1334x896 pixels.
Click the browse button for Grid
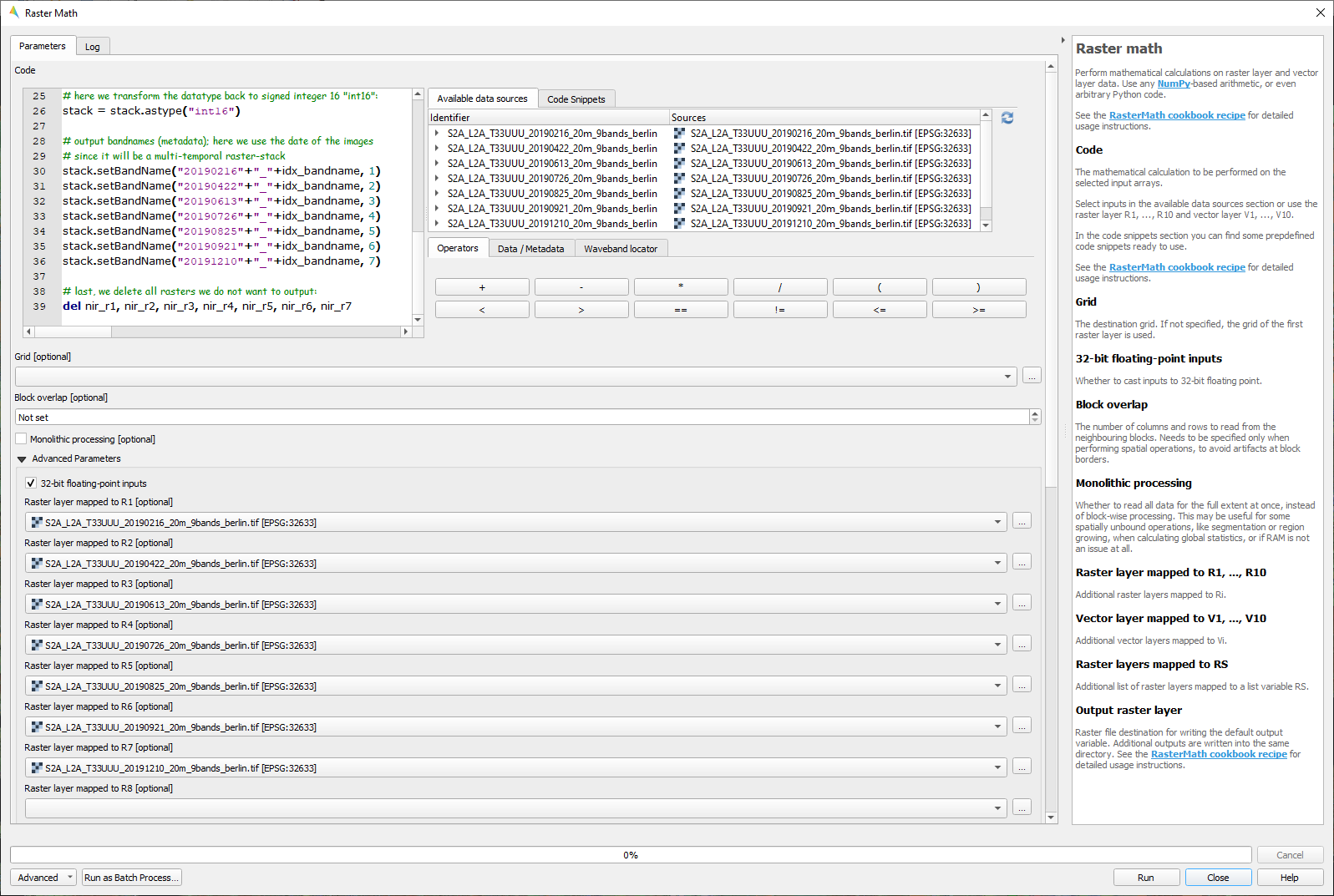click(x=1032, y=376)
